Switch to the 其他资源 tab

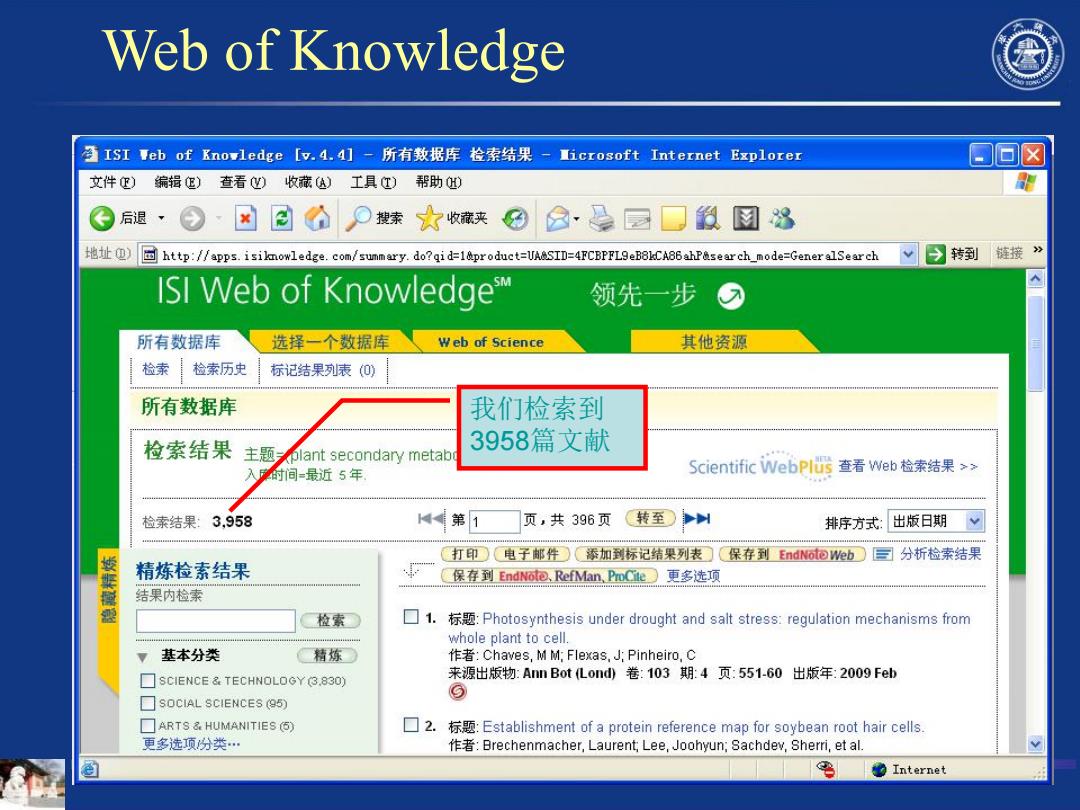click(x=714, y=342)
